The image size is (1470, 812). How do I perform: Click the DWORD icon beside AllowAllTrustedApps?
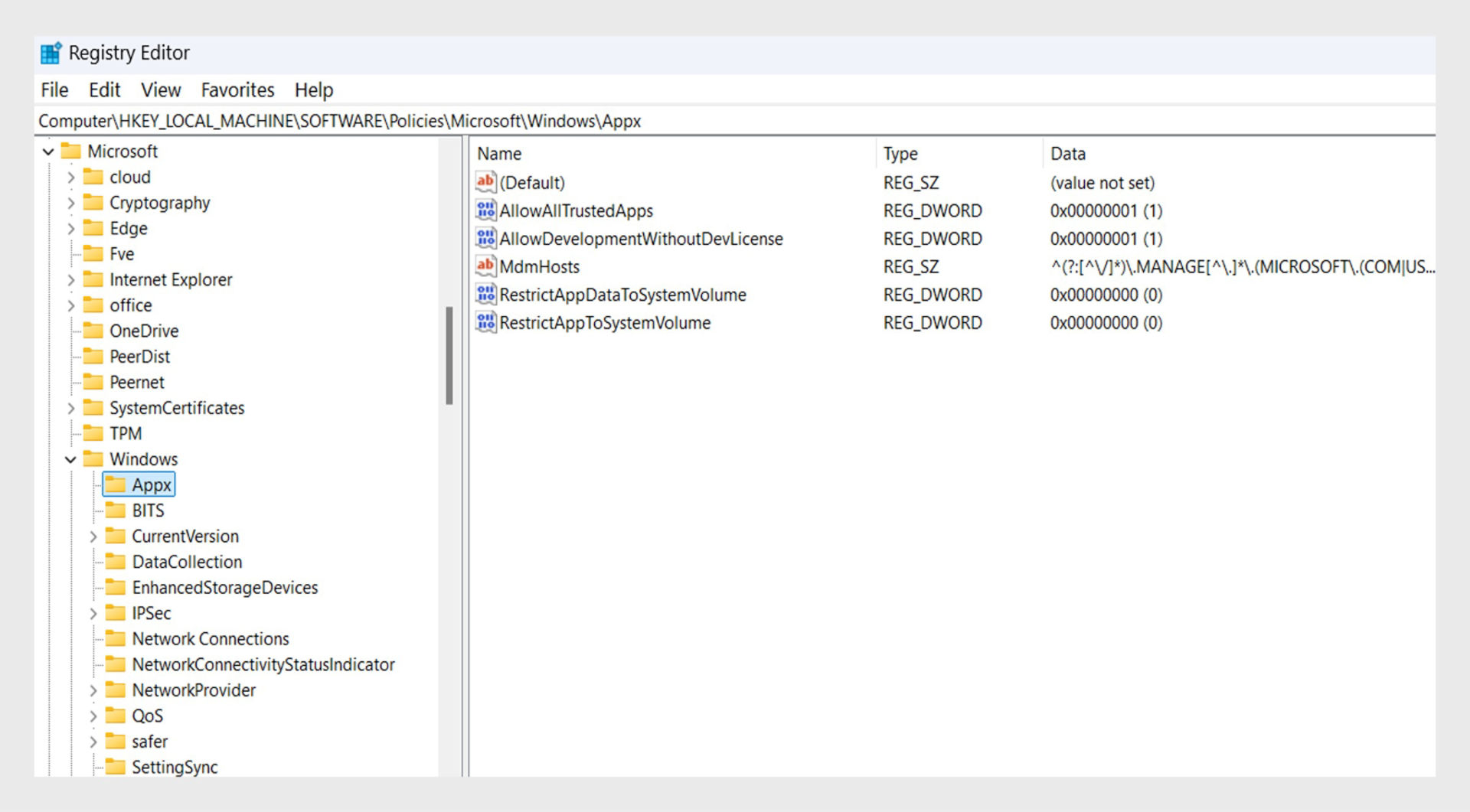(485, 210)
